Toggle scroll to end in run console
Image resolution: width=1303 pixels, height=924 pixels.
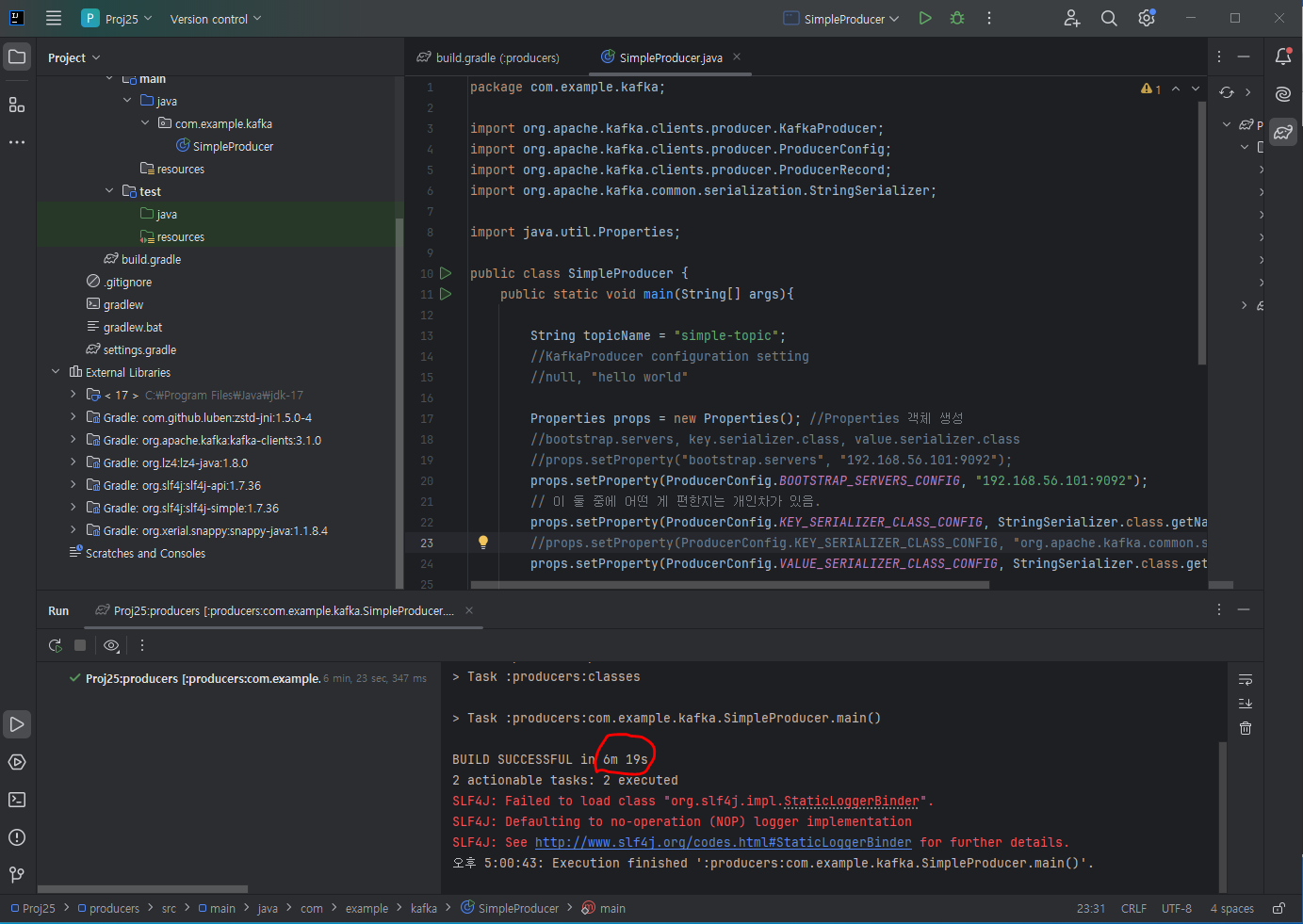click(x=1246, y=704)
